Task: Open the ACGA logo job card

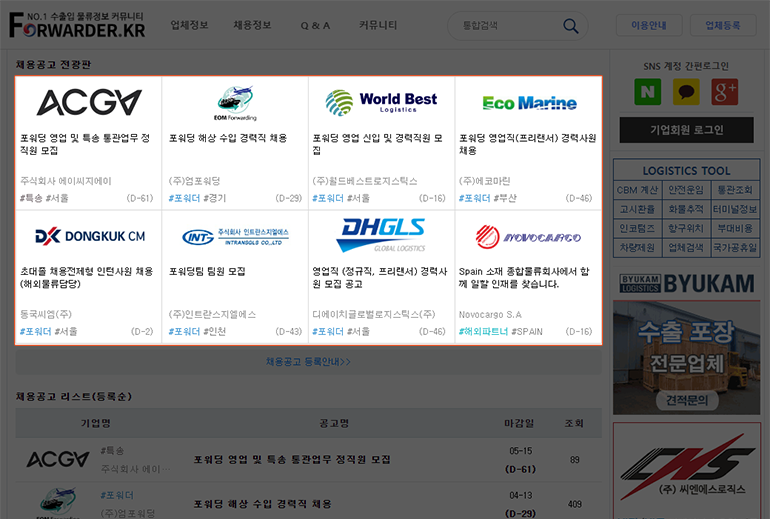Action: tap(89, 102)
